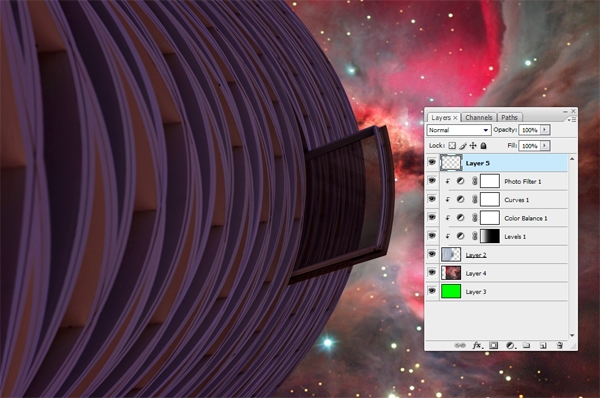Click the Color Balance 1 adjustment icon

pyautogui.click(x=460, y=218)
